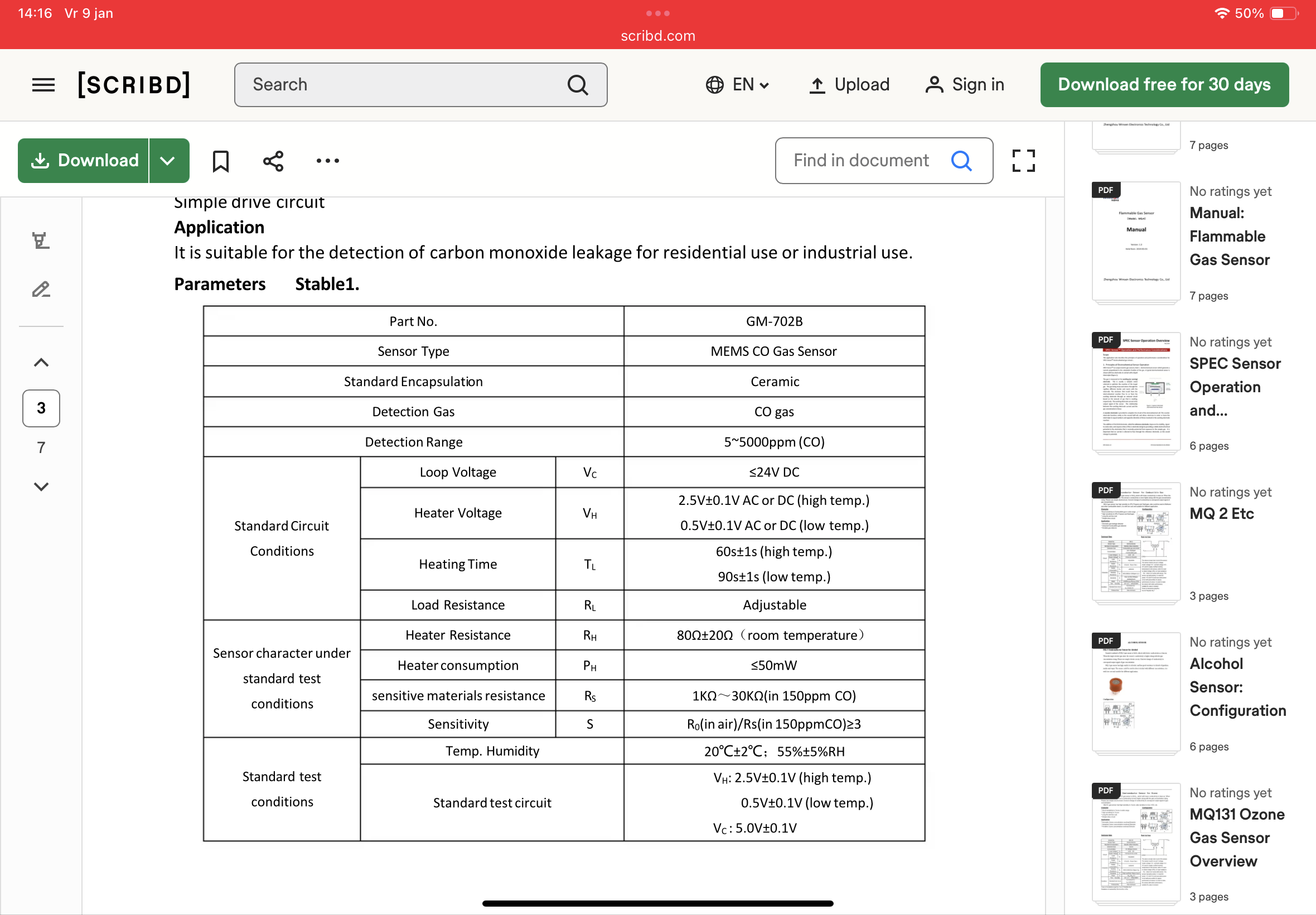Go to previous page with up chevron
1316x915 pixels.
pyautogui.click(x=41, y=362)
